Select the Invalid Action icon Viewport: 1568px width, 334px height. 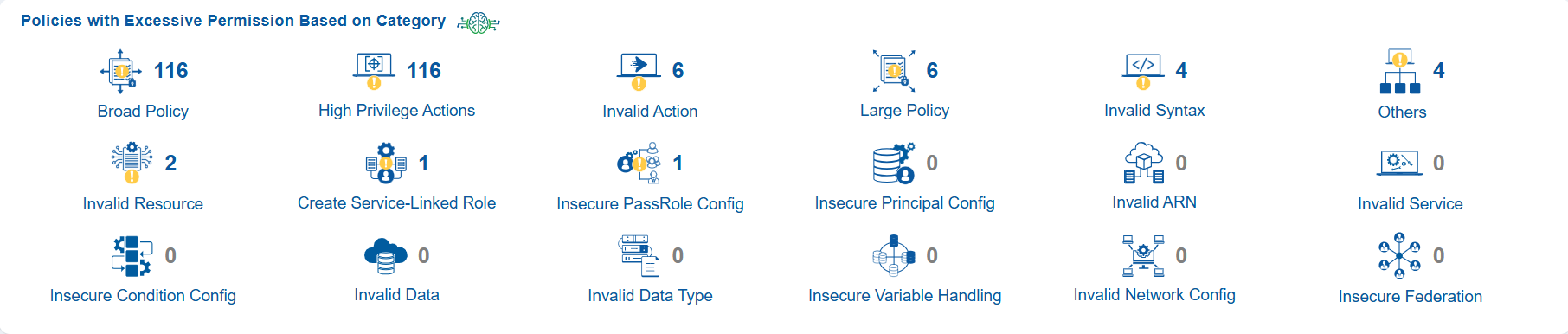(639, 71)
